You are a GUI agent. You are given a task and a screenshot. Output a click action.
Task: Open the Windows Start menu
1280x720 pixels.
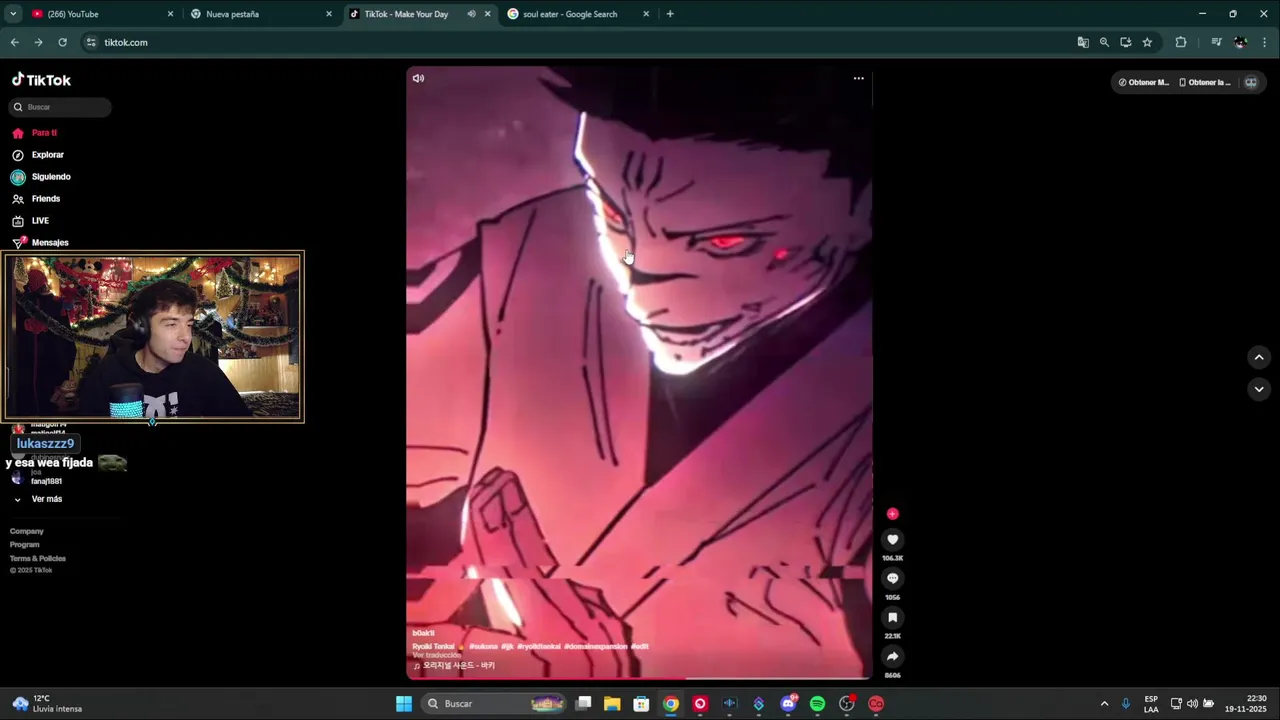[404, 704]
